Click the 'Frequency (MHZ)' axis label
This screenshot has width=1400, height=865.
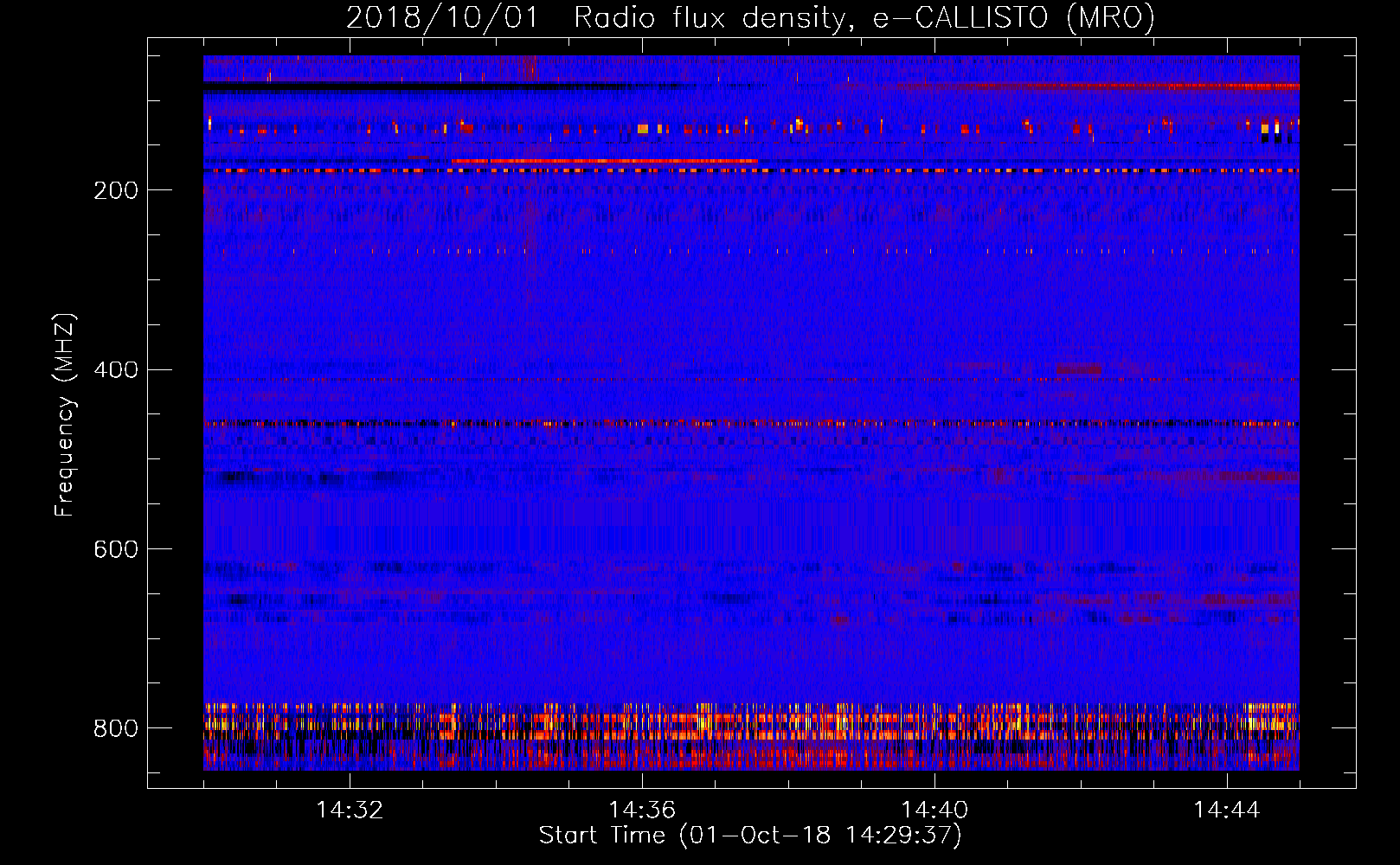[65, 414]
